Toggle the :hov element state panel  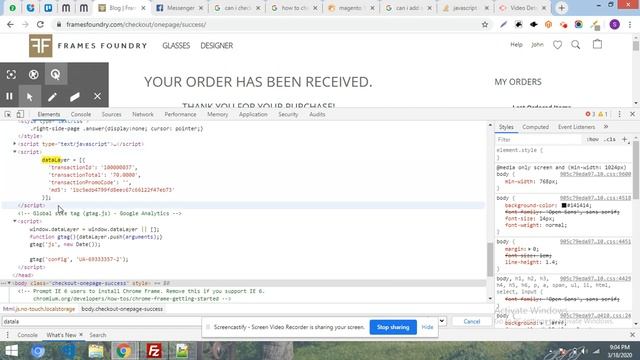(x=593, y=139)
